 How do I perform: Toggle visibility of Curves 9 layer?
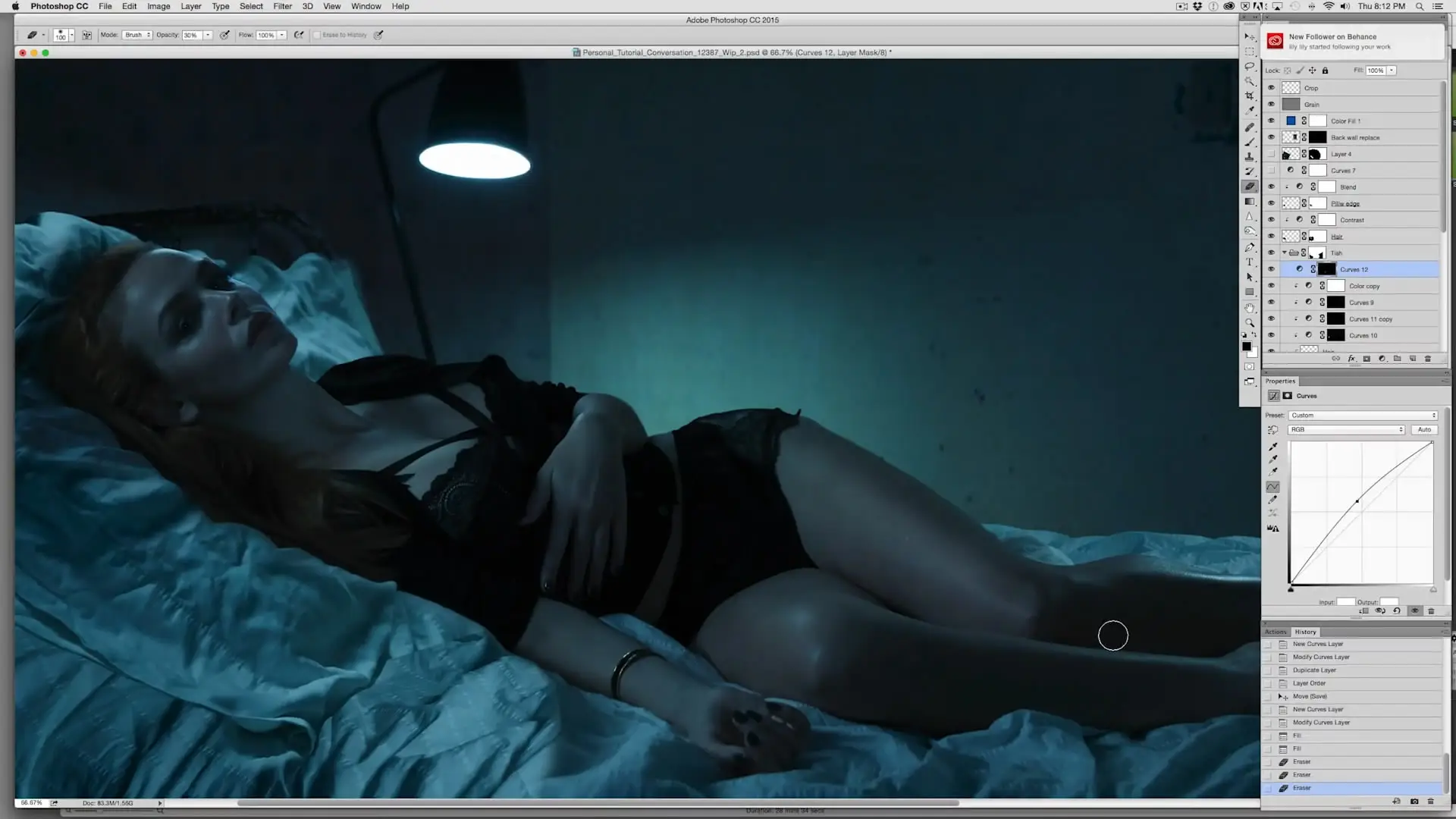coord(1271,303)
